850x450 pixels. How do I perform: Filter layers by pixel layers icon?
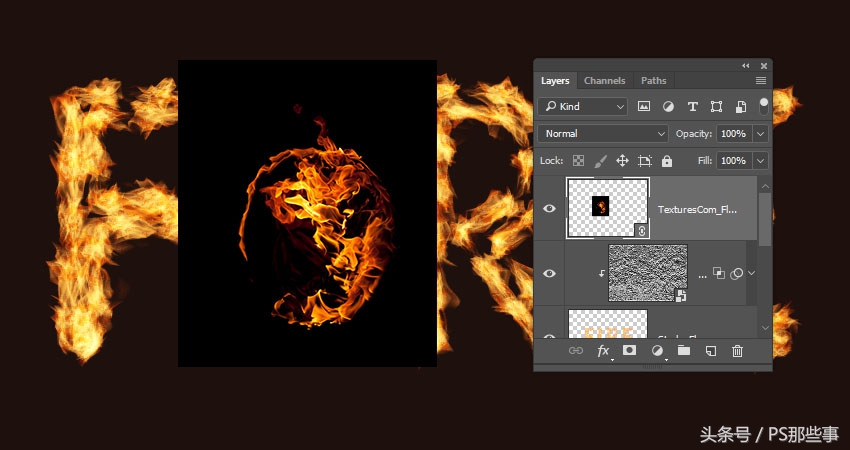(643, 107)
